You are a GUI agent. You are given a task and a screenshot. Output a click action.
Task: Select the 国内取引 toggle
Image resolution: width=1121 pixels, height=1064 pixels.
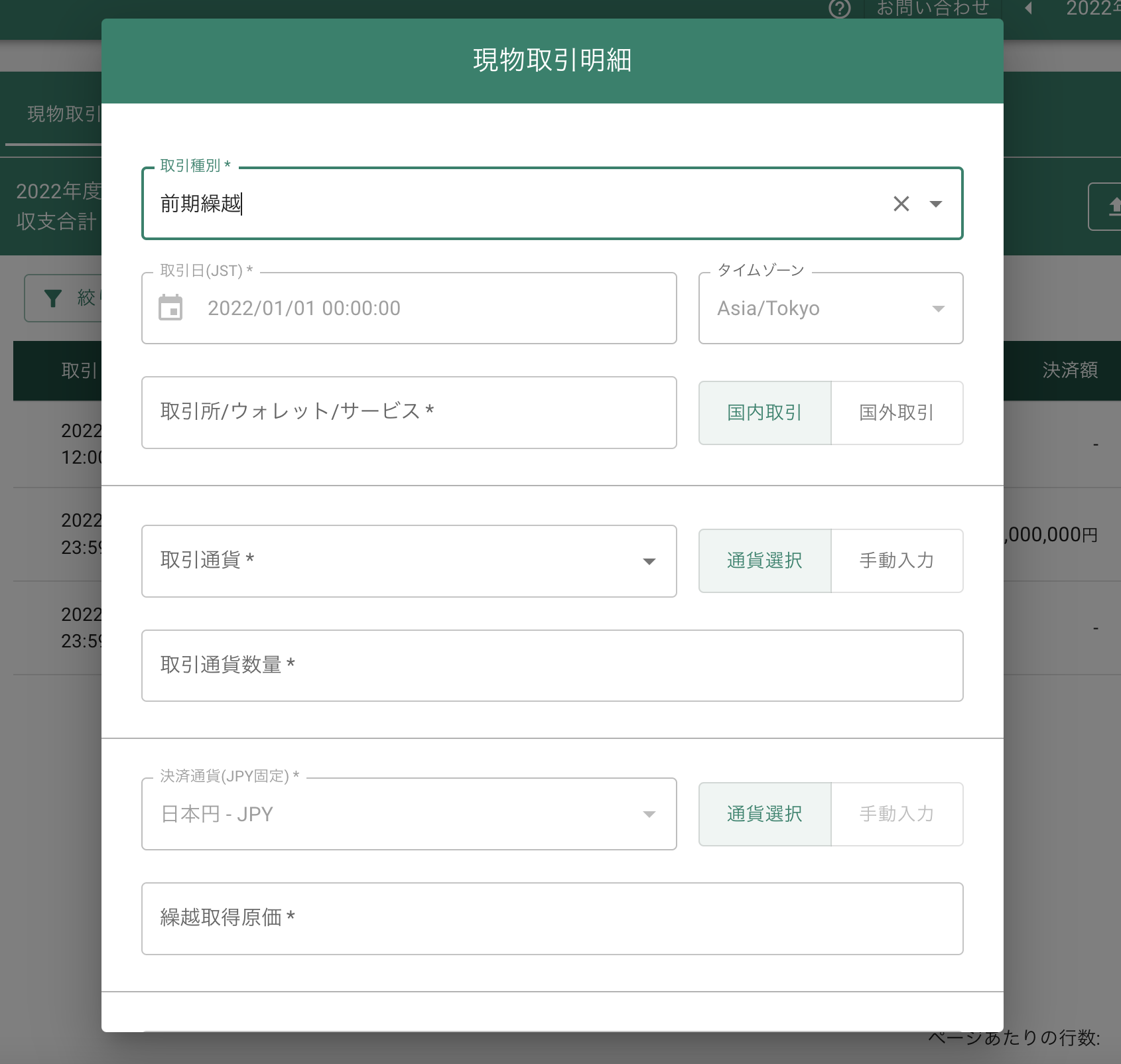coord(765,413)
